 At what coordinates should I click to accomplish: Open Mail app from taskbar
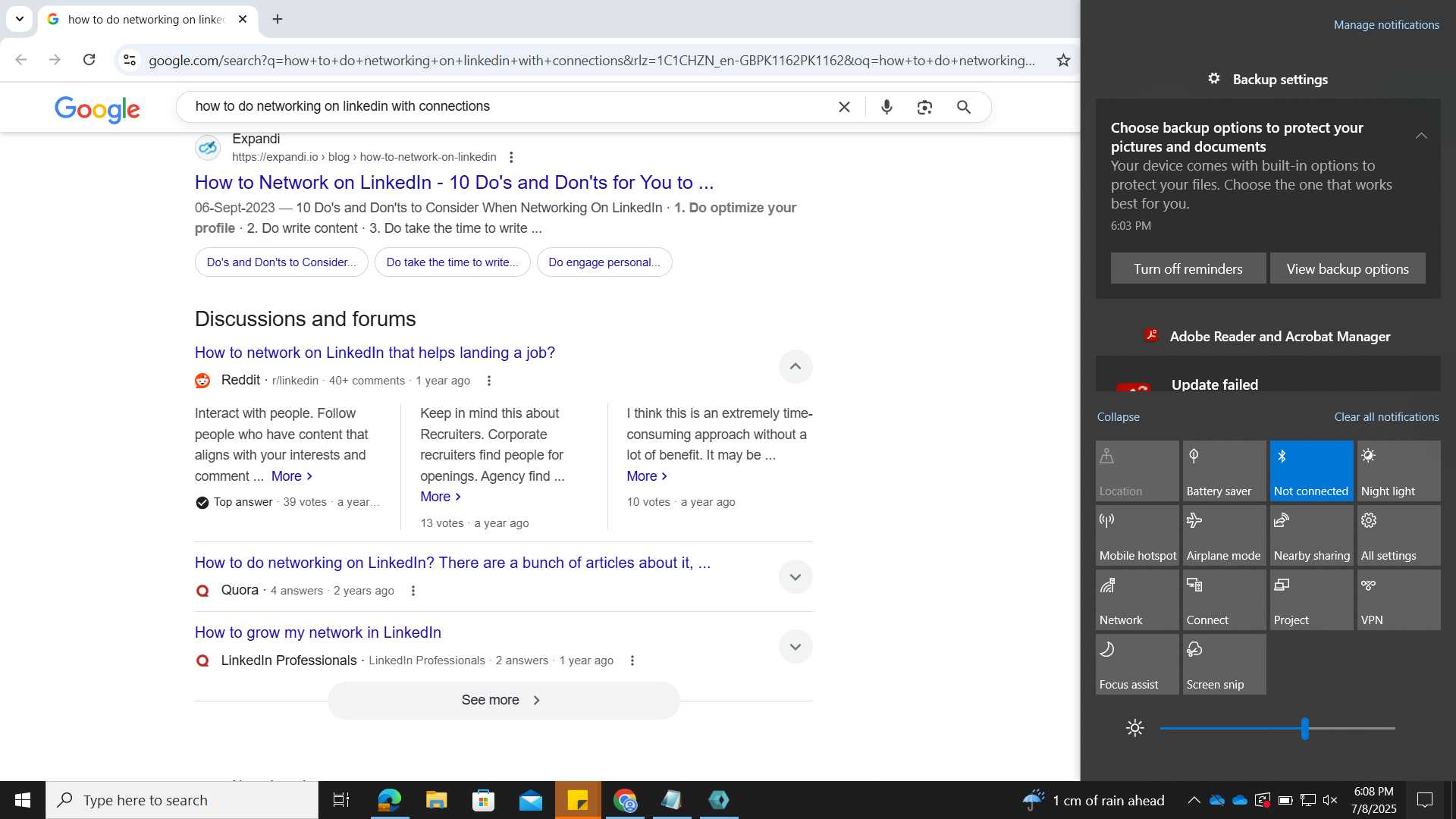pyautogui.click(x=531, y=800)
